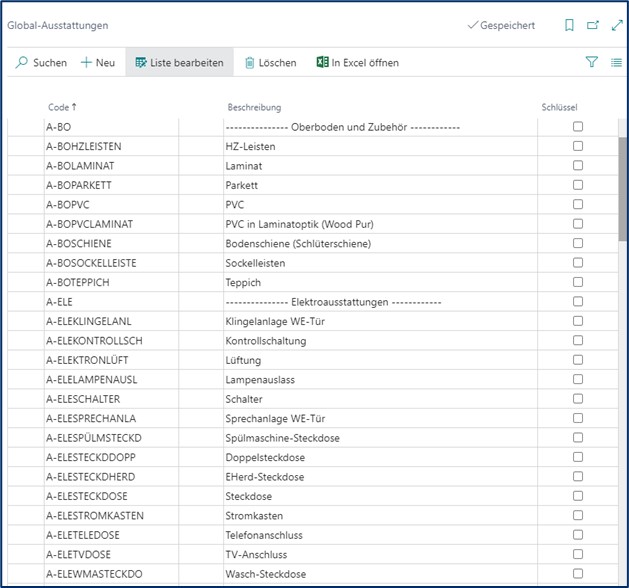Viewport: 629px width, 588px height.
Task: Select description cell 'Telefonanschluss'
Action: click(264, 535)
